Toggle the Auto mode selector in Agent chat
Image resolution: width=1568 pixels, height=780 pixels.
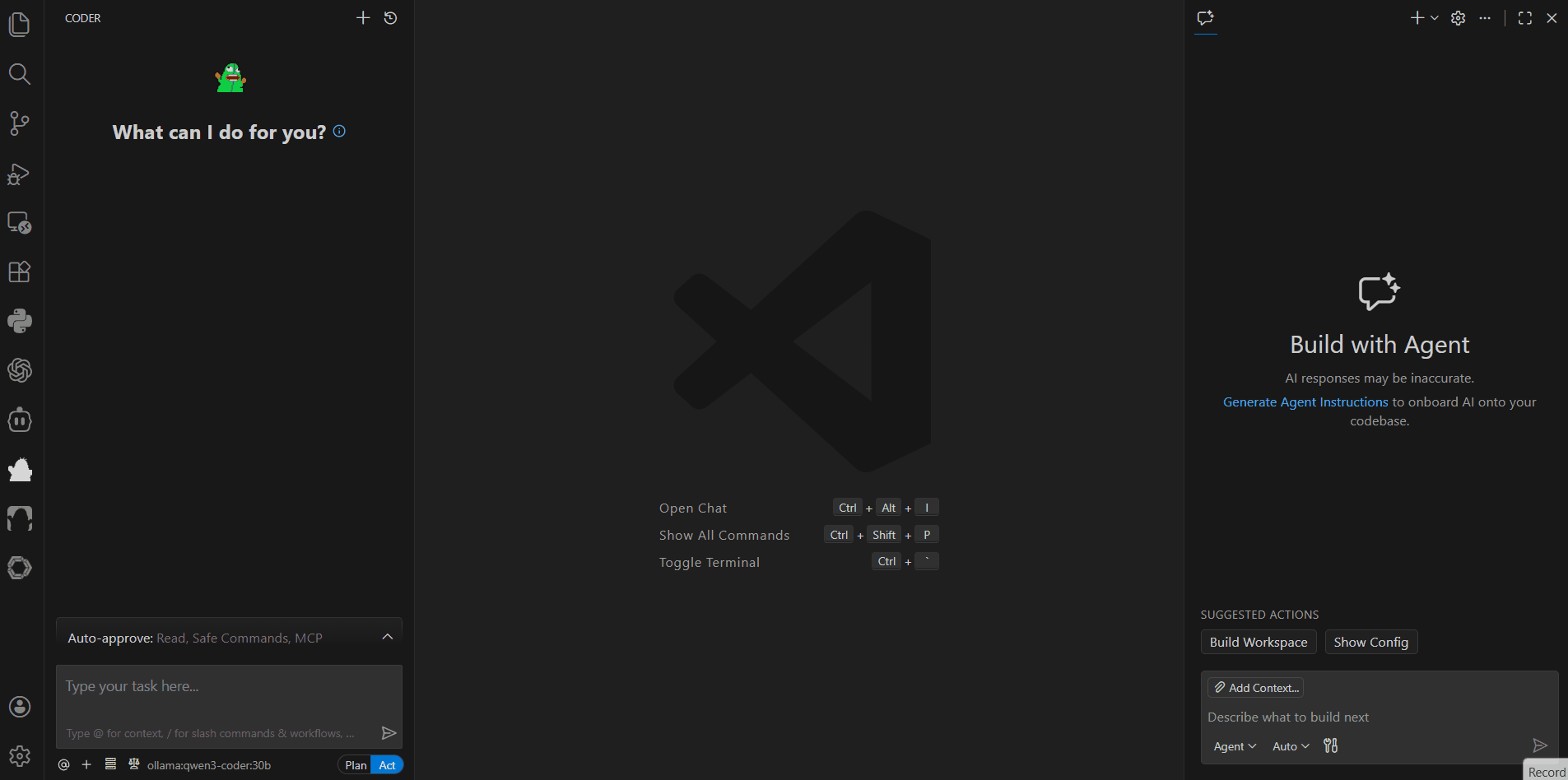[1288, 745]
